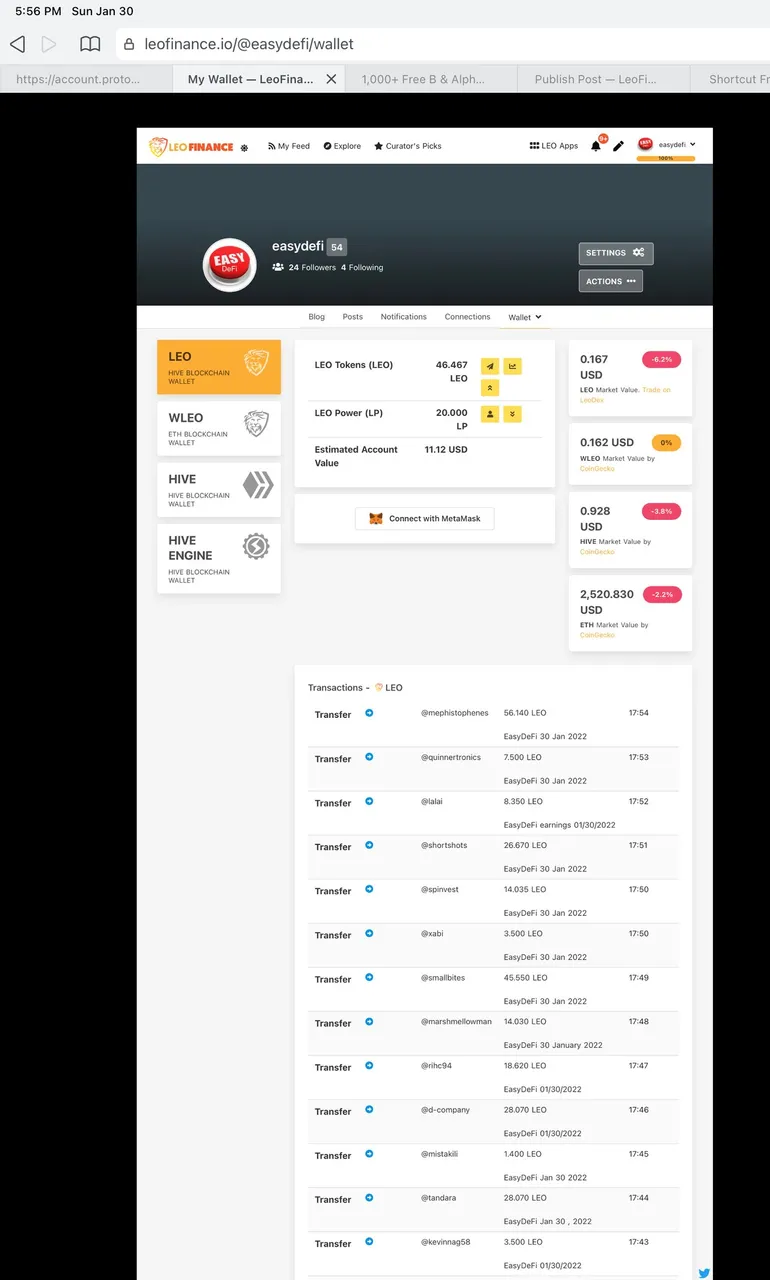Open the CoinGecko link for WLEO market value
Screen dimensions: 770x1280
597,468
